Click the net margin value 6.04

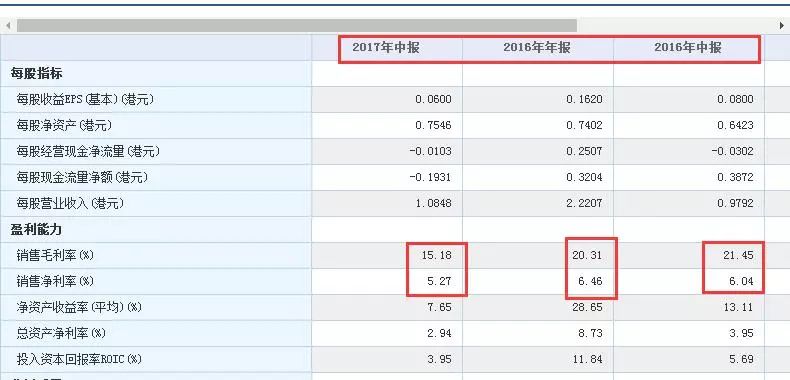(742, 281)
